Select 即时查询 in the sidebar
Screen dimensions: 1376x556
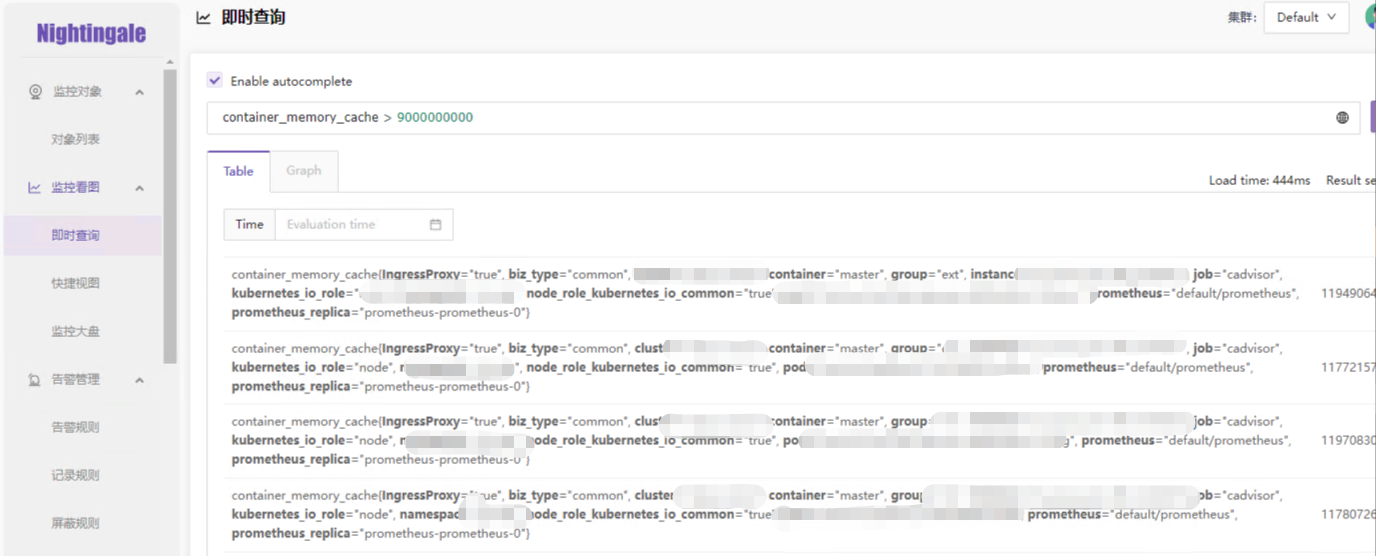pos(76,236)
